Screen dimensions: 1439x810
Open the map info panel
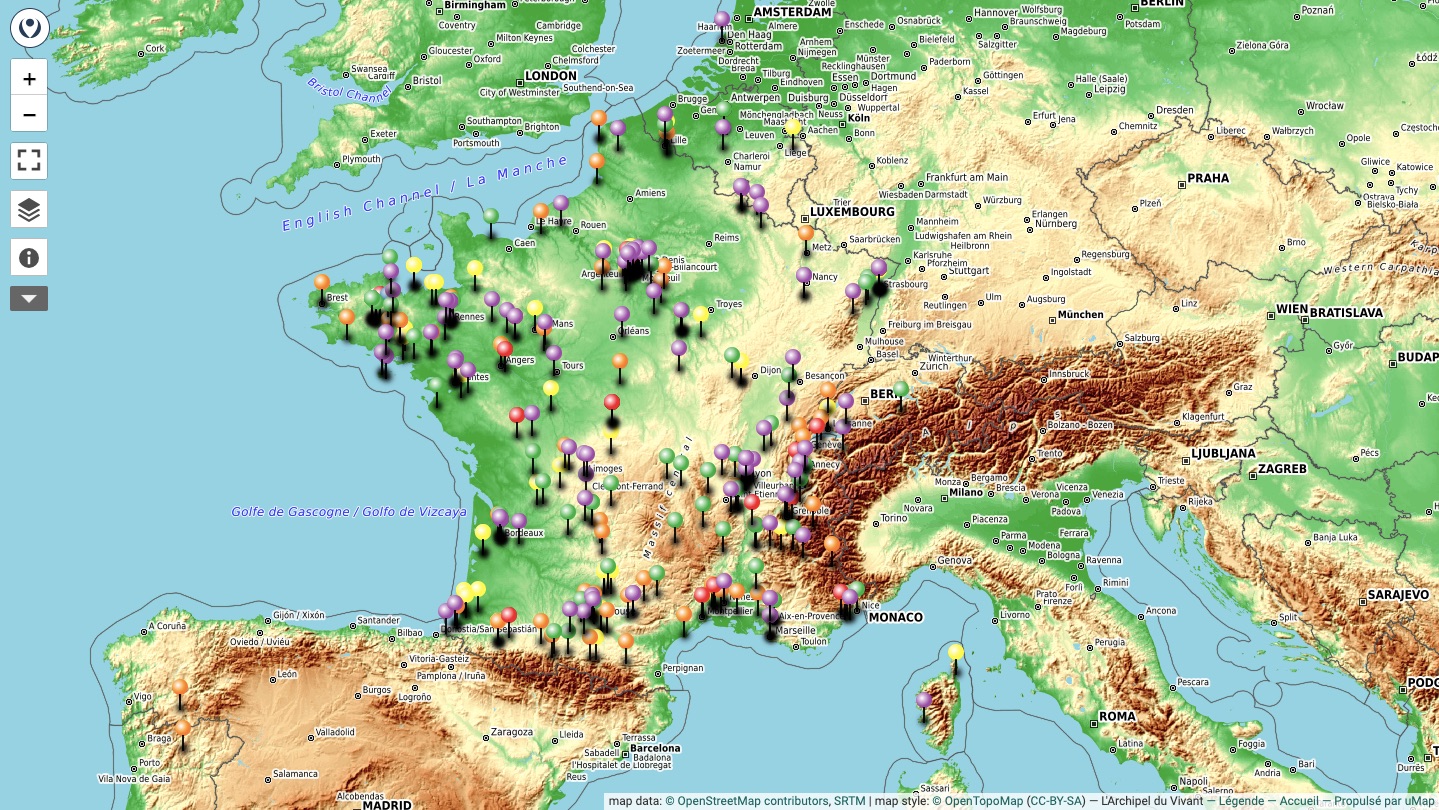pyautogui.click(x=29, y=258)
